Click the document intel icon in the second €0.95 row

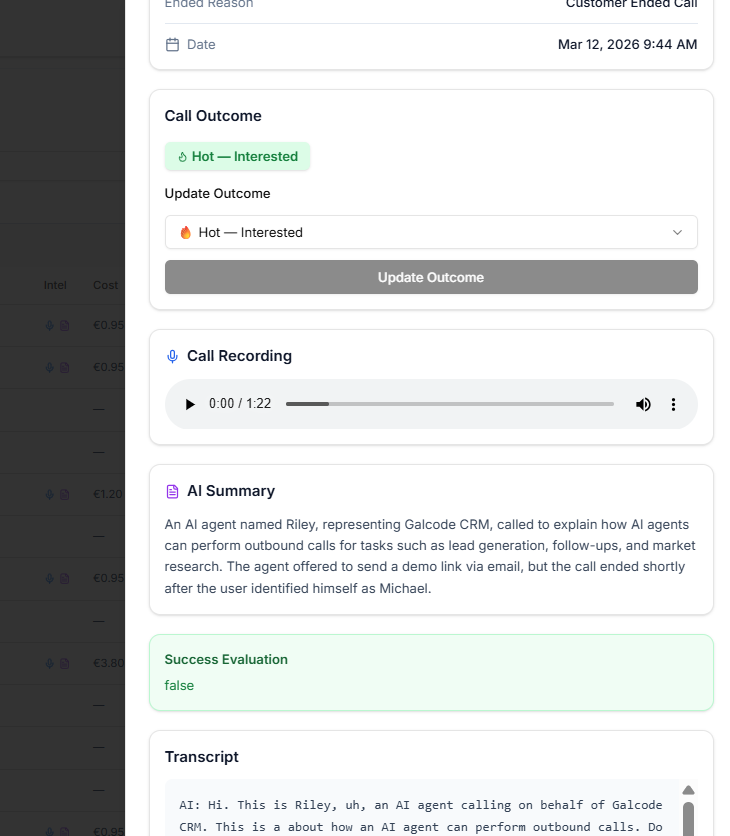coord(62,367)
